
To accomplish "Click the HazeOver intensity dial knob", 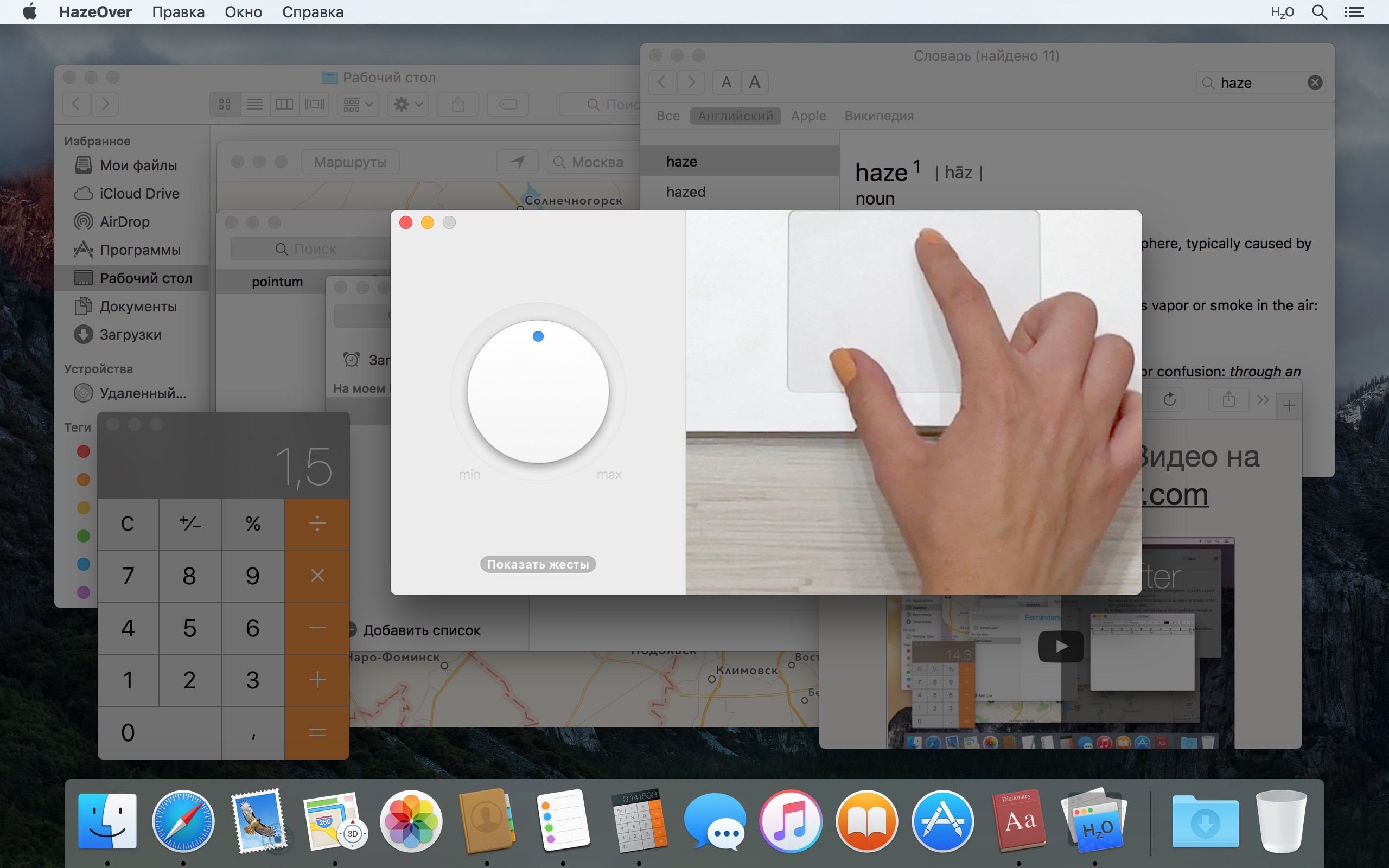I will 538,392.
